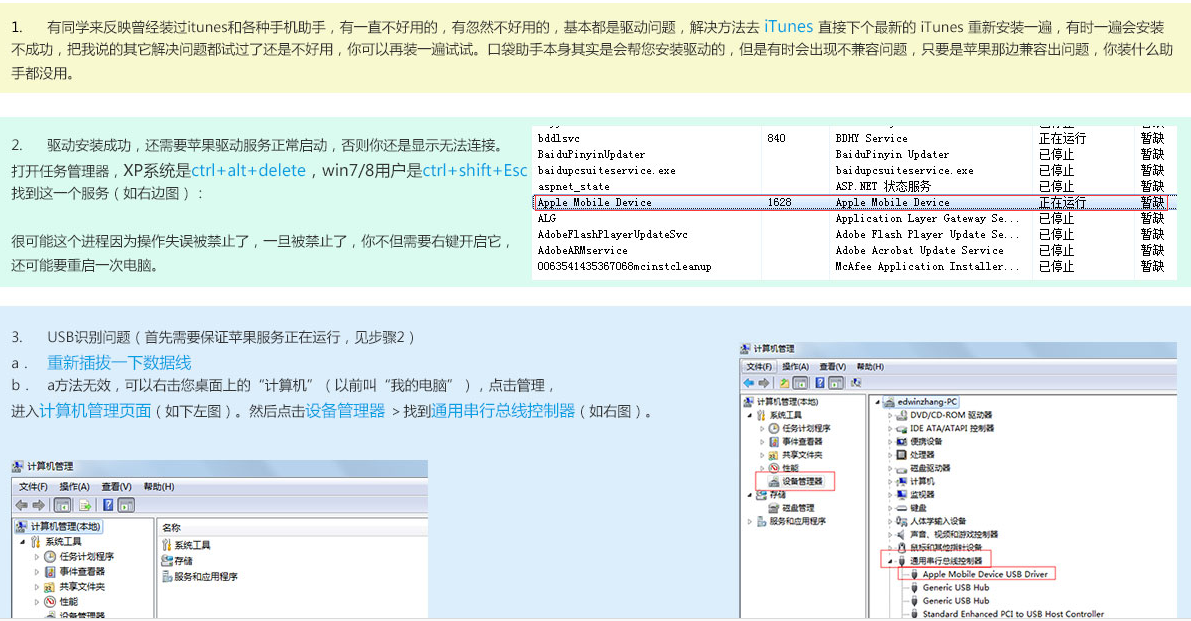Select 设备管理器 in the Device Manager window tree

pyautogui.click(x=796, y=481)
